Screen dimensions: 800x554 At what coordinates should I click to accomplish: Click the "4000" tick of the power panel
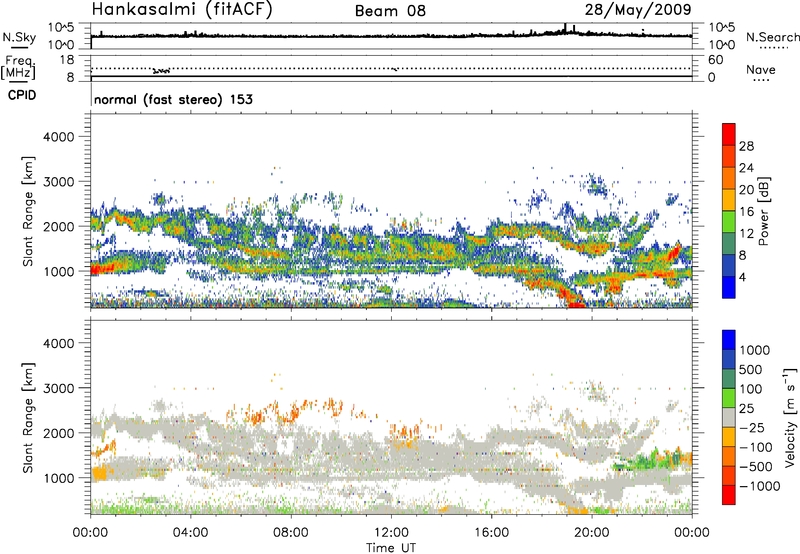59,137
